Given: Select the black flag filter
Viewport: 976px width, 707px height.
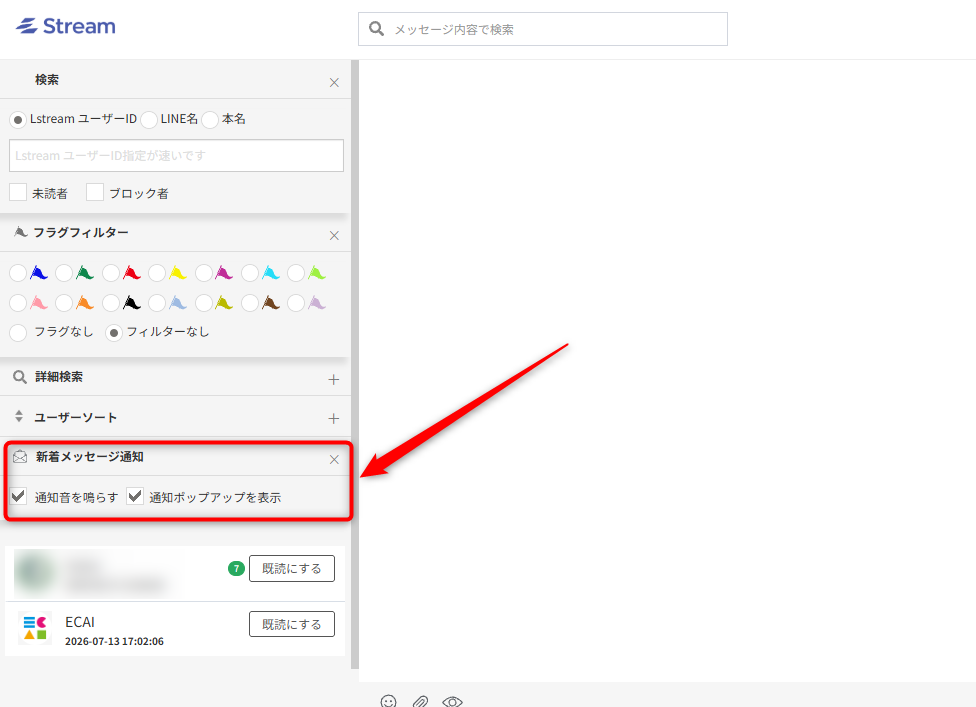Looking at the screenshot, I should [x=111, y=303].
